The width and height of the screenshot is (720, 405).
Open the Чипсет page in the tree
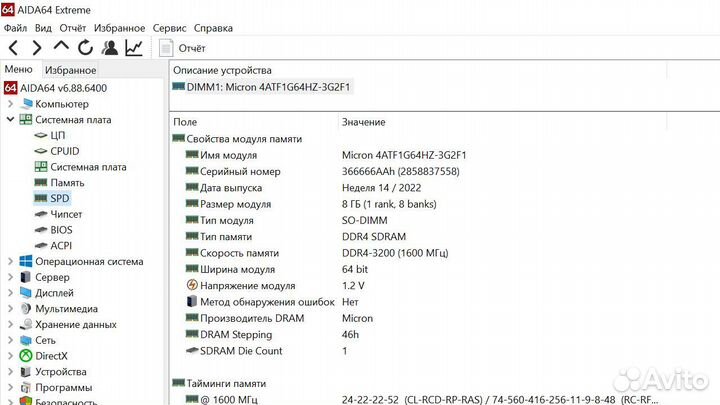pos(66,214)
